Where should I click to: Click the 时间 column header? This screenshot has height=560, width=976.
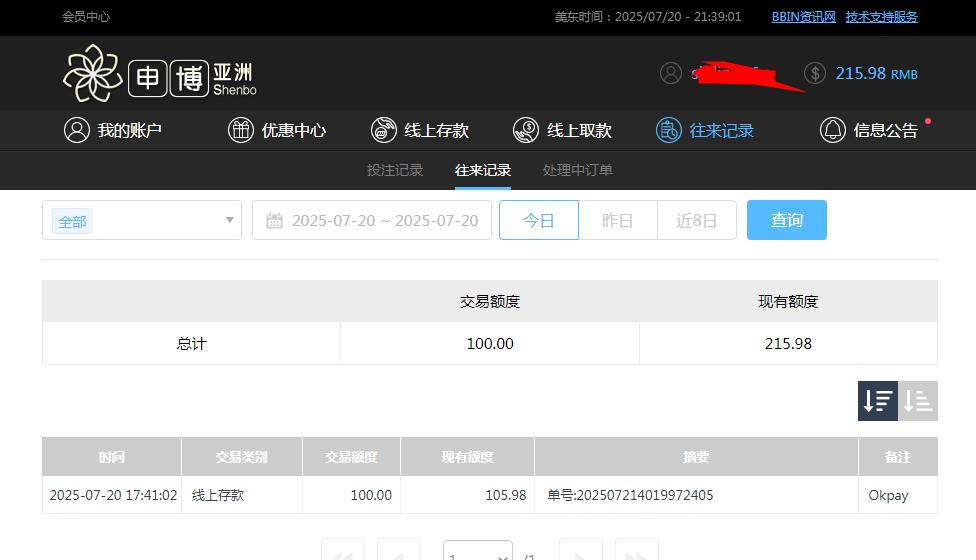[x=111, y=457]
